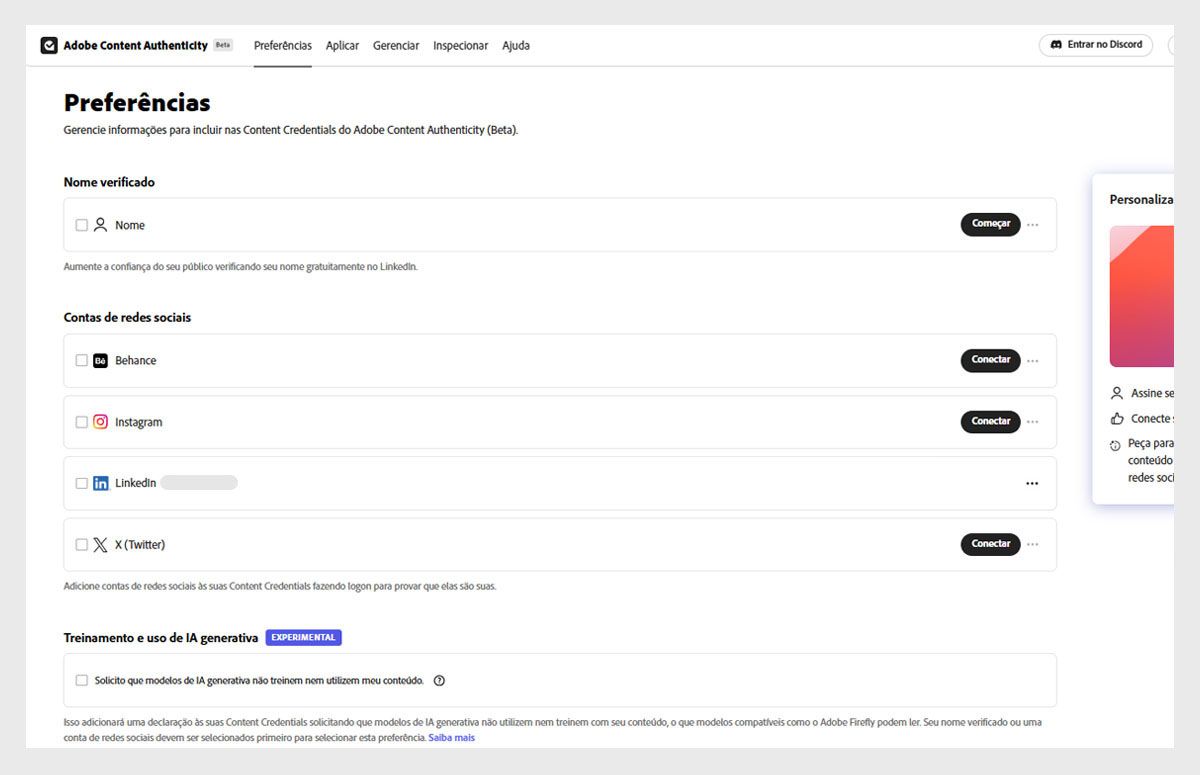The width and height of the screenshot is (1200, 775).
Task: Follow the Saiba mais link
Action: pos(451,738)
